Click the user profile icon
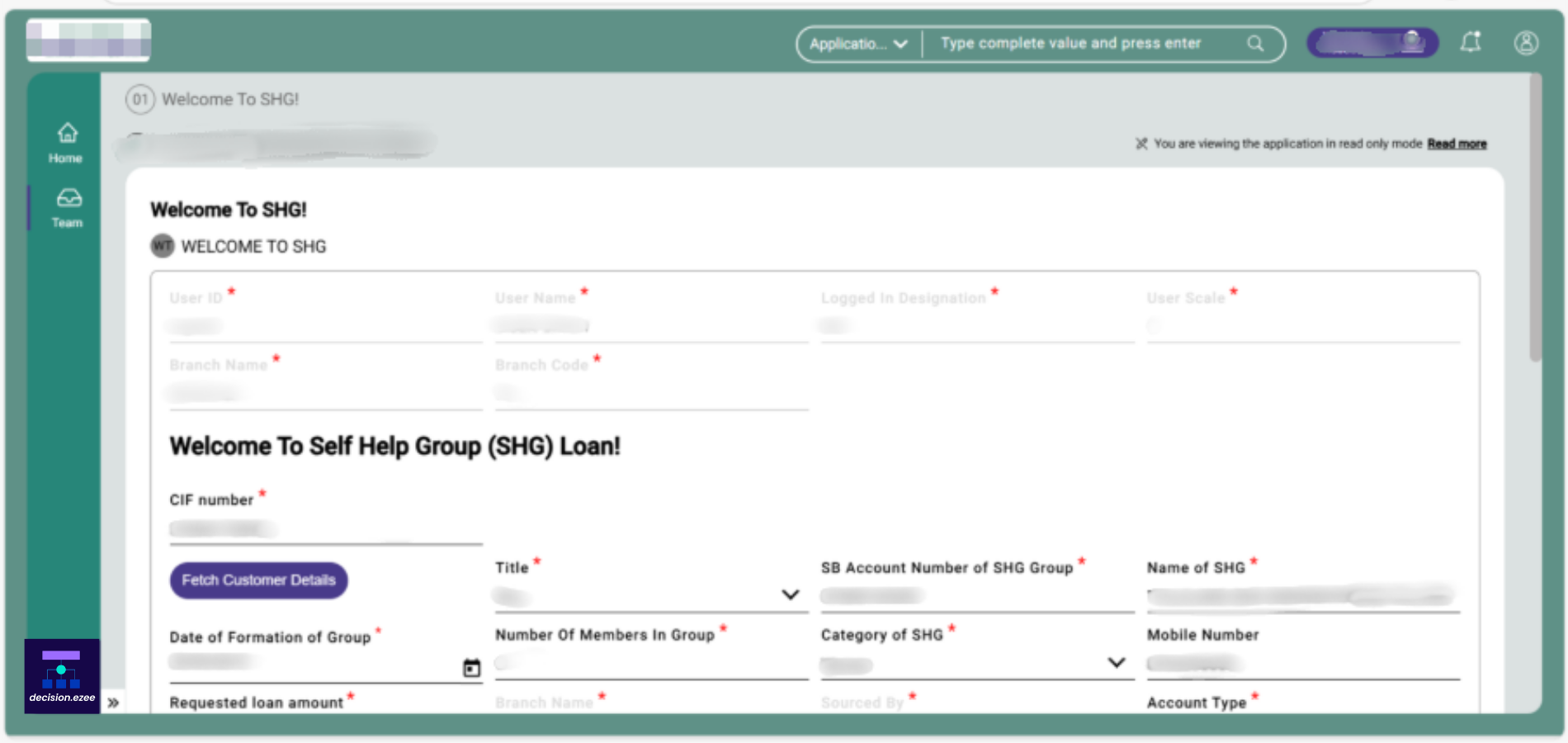Viewport: 1568px width, 743px height. point(1527,44)
